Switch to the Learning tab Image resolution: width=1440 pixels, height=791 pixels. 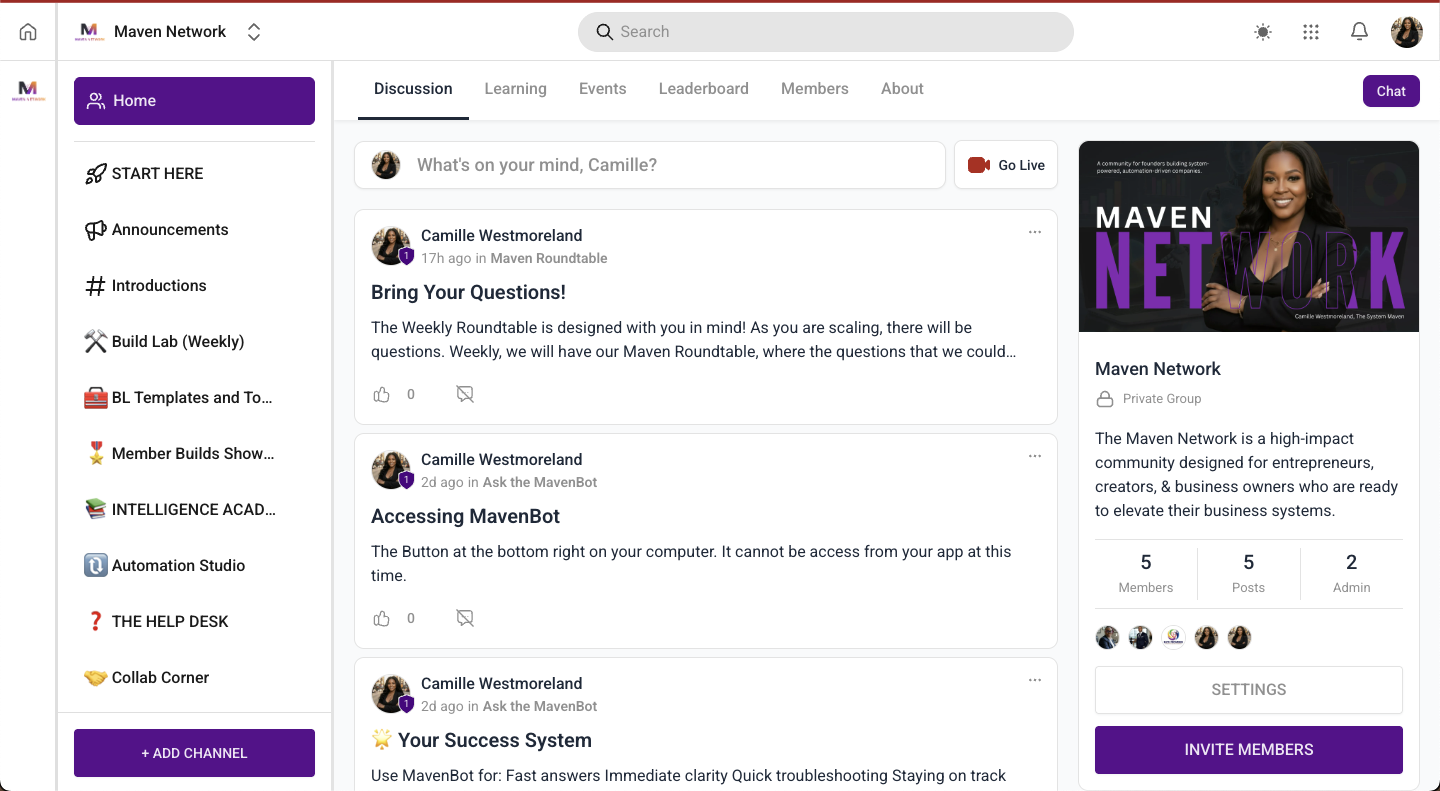coord(515,89)
